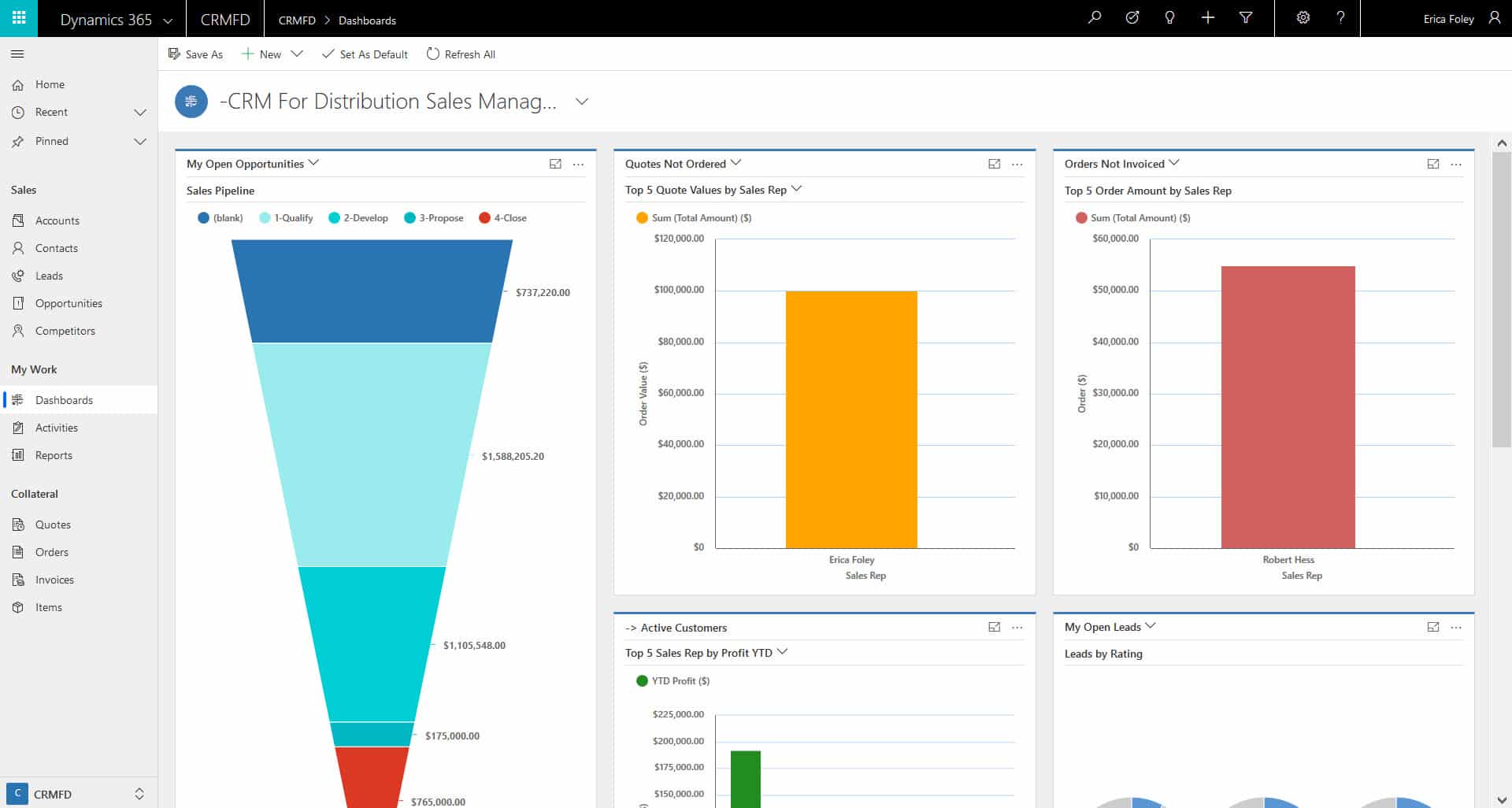
Task: Toggle the 4-Close legend series
Action: point(503,218)
